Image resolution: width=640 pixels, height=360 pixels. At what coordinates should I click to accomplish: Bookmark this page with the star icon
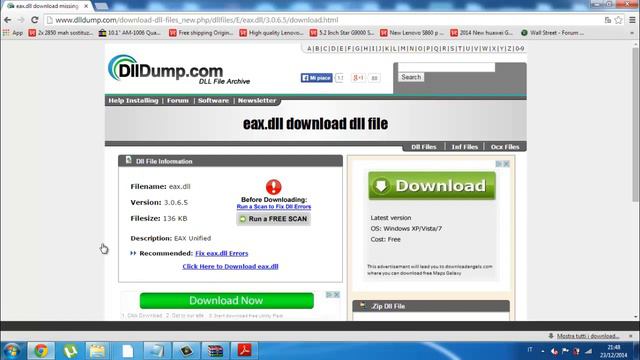click(619, 20)
